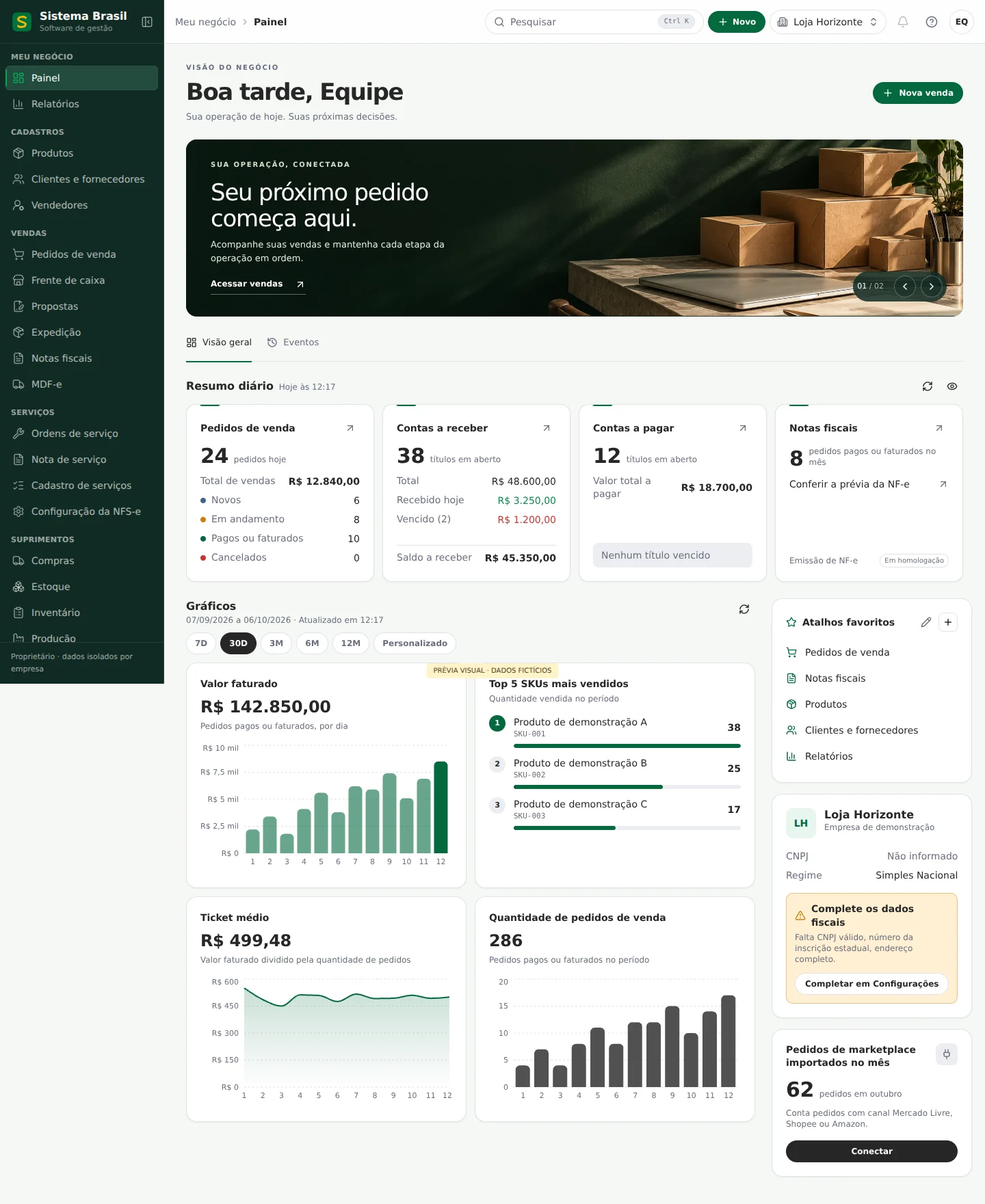Go to previous banner slide
This screenshot has height=1204, width=985.
coord(905,286)
